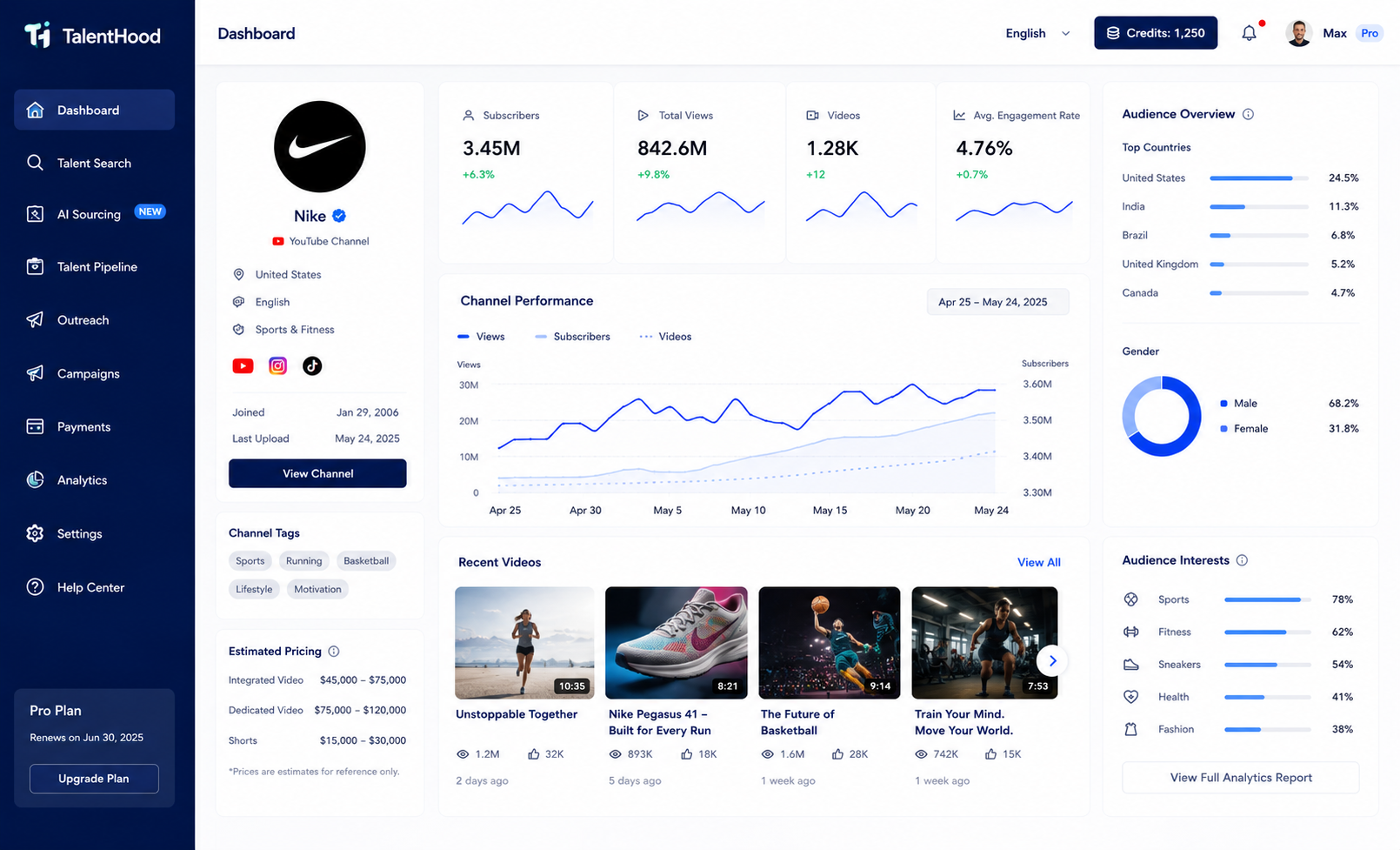Click Nike's YouTube social icon
The image size is (1400, 850).
243,365
